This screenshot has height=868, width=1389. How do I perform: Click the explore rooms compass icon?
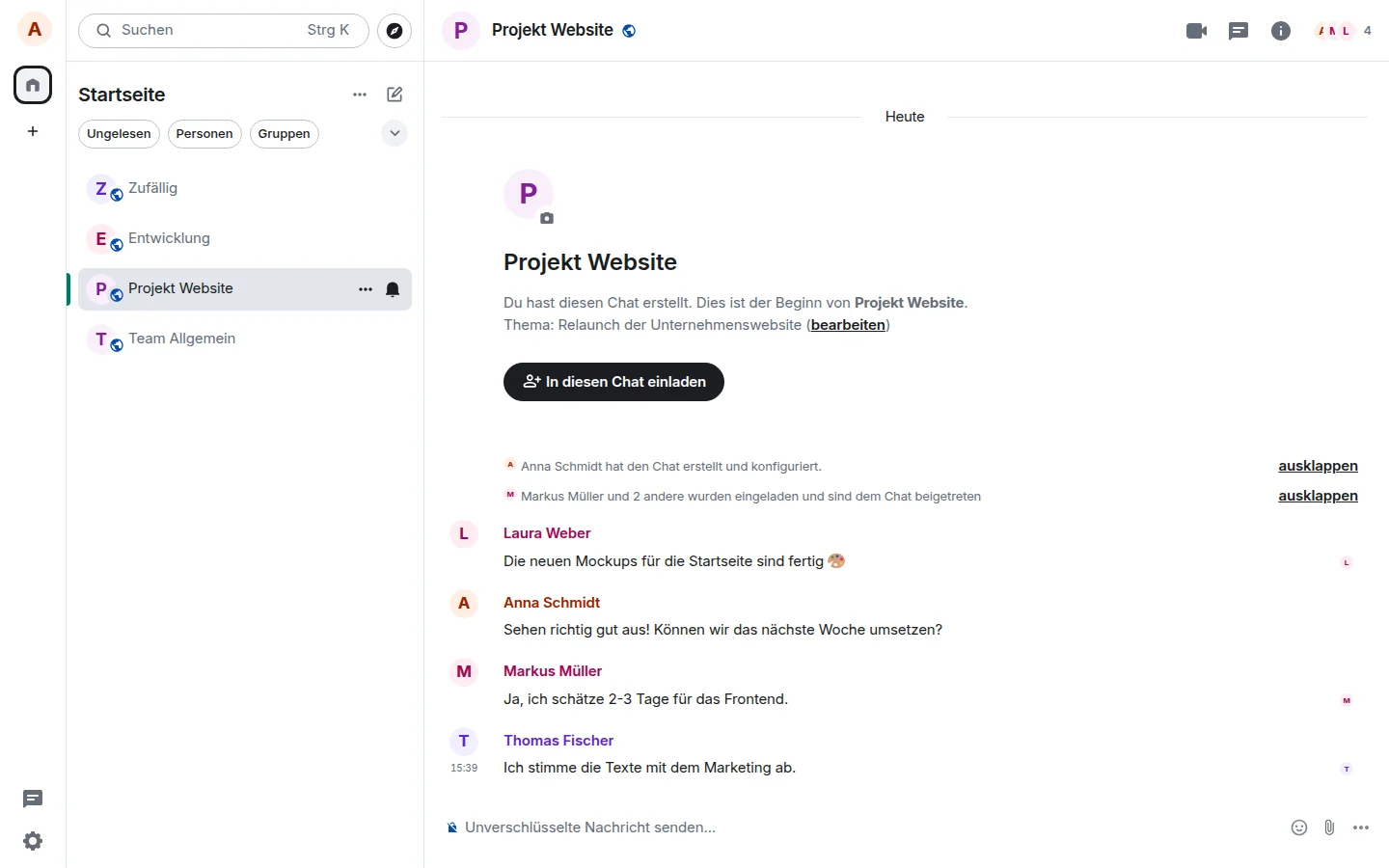point(395,31)
